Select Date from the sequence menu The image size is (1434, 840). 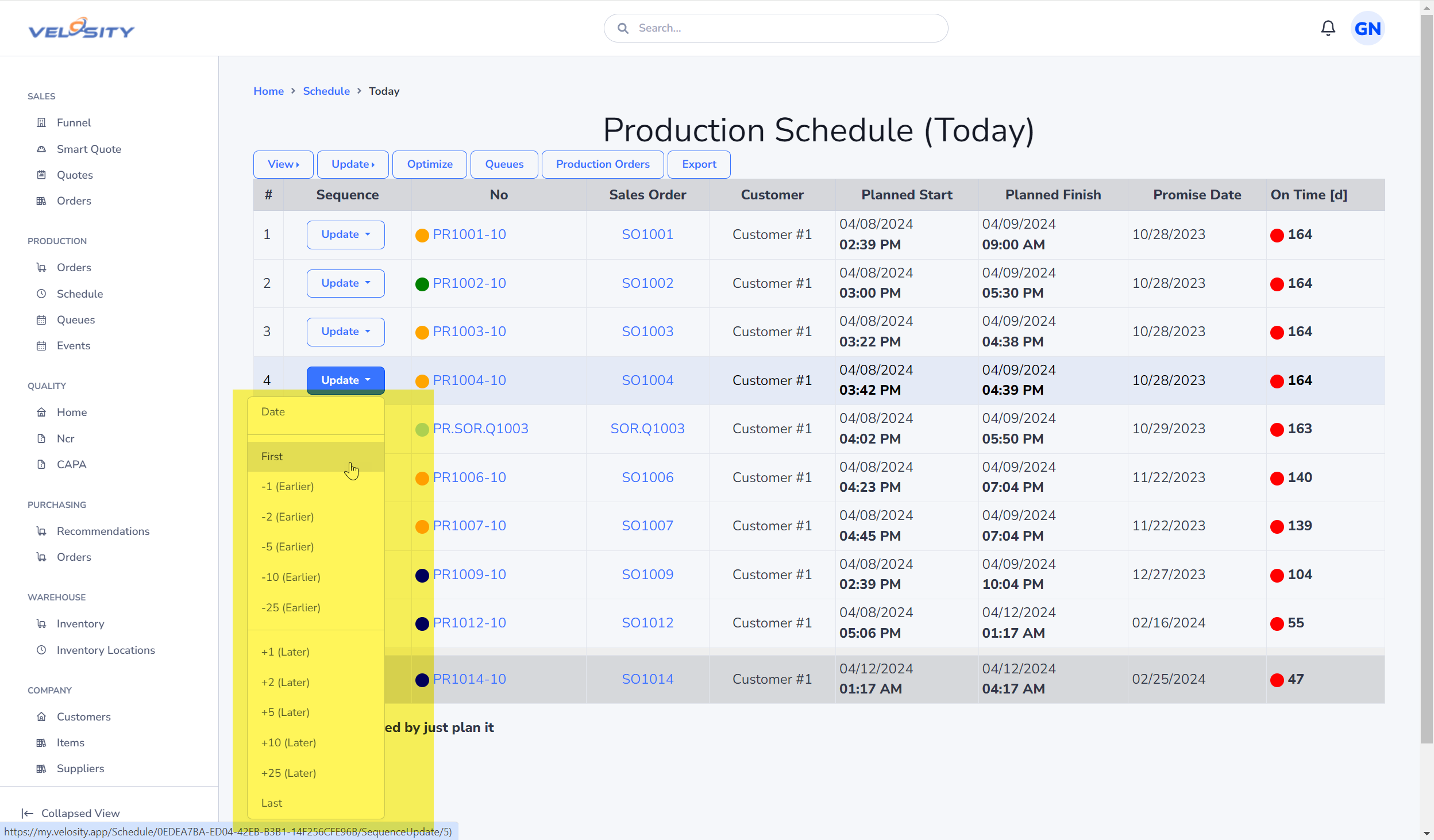[x=316, y=412]
